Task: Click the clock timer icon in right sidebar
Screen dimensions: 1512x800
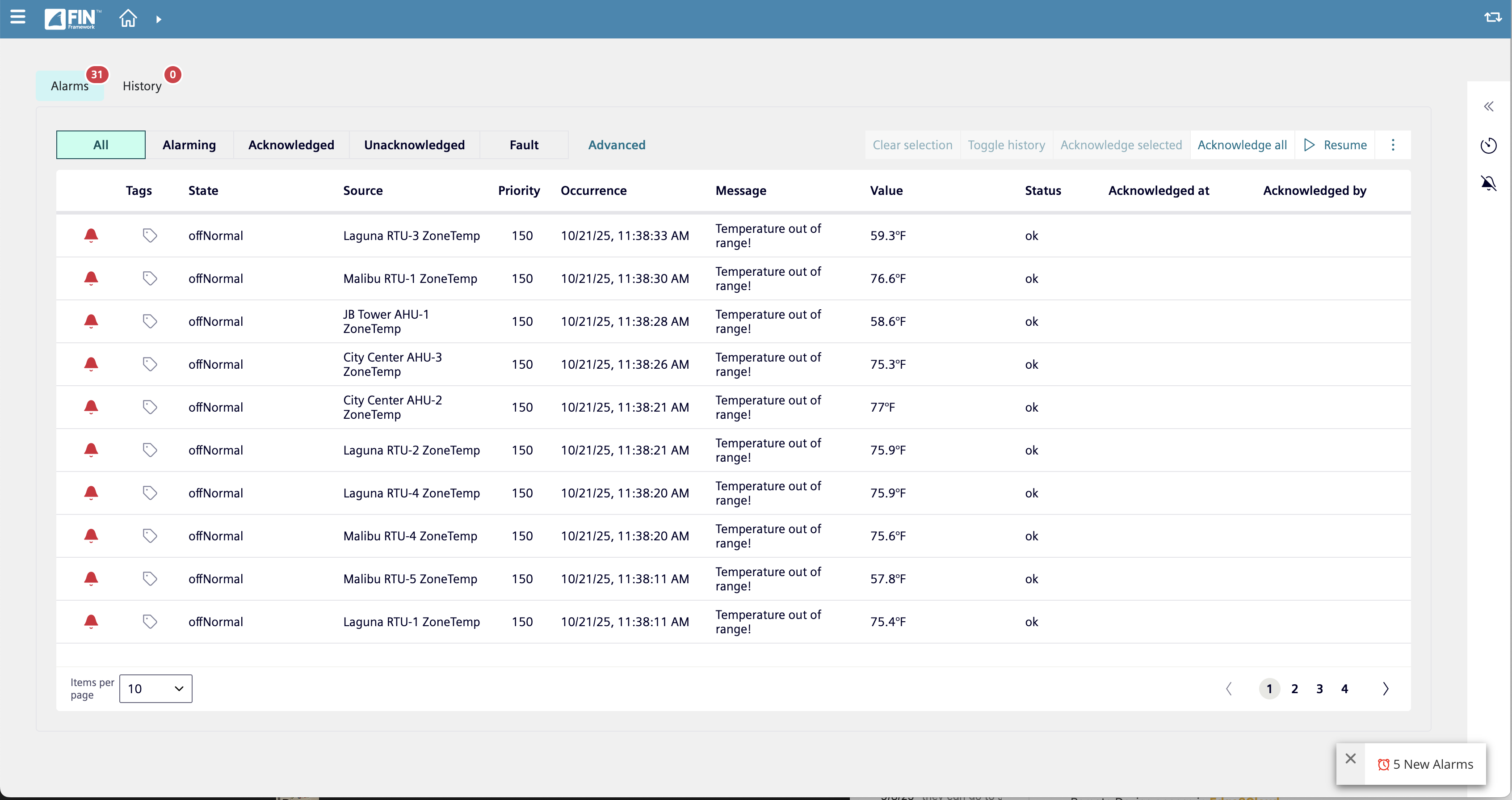Action: pyautogui.click(x=1488, y=146)
